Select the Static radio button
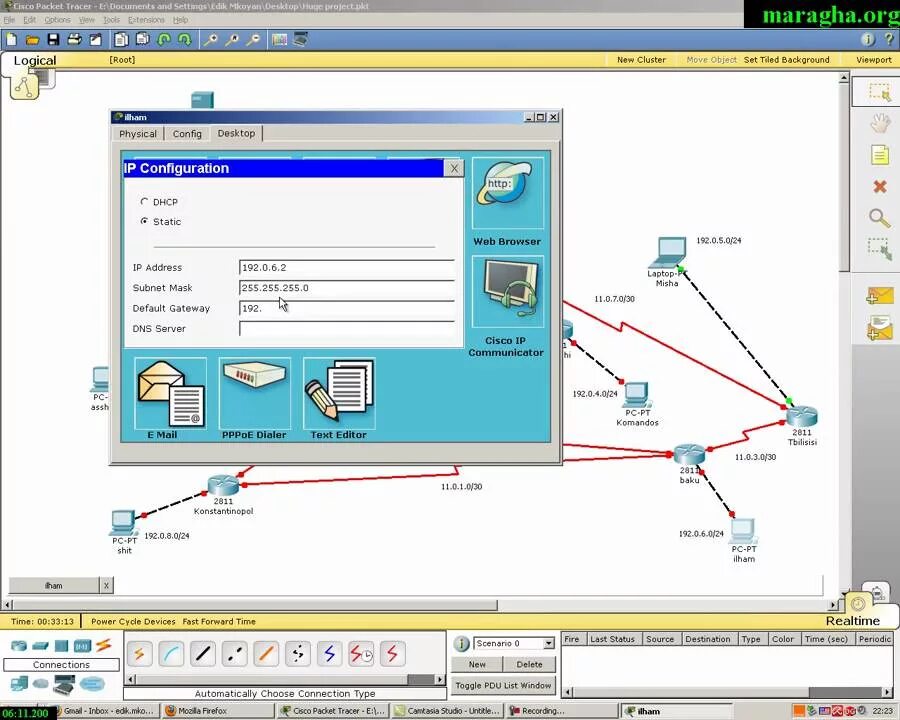 (144, 221)
